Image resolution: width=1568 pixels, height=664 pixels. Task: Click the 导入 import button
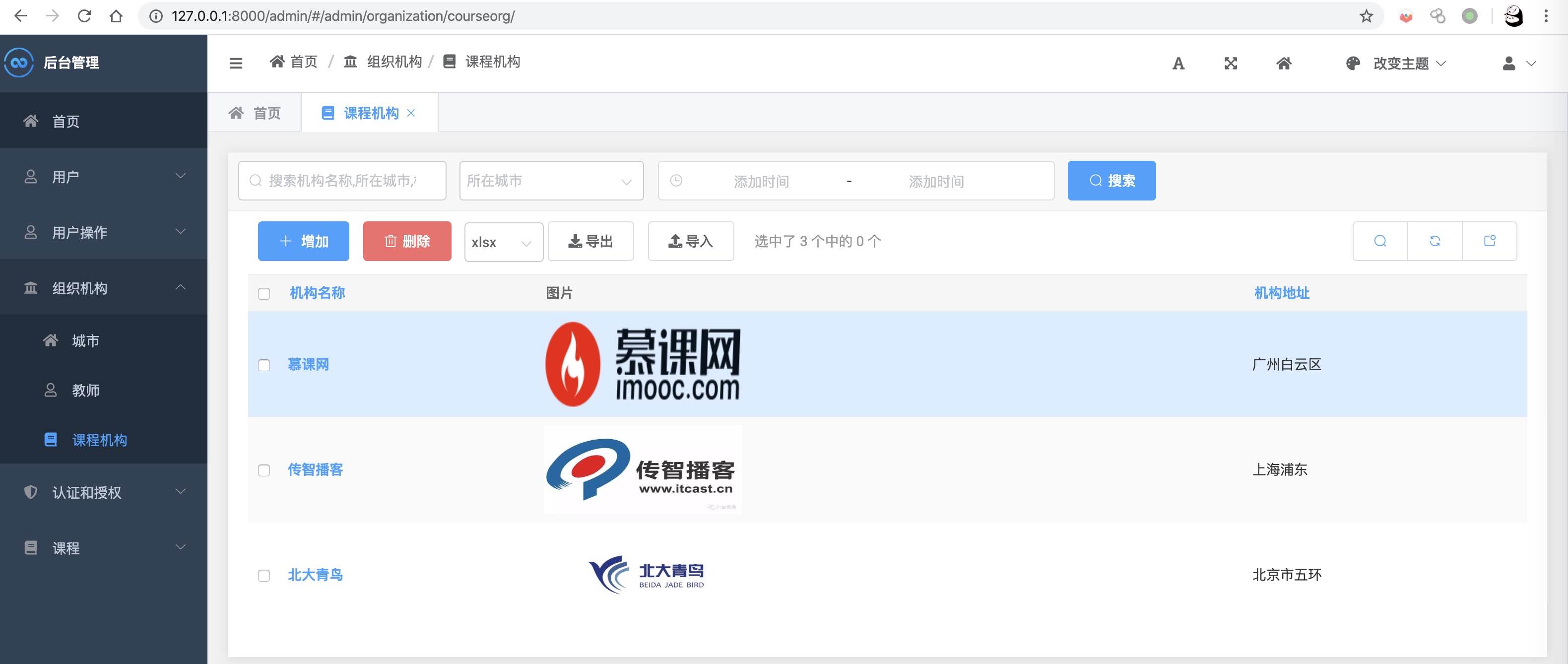[x=691, y=241]
